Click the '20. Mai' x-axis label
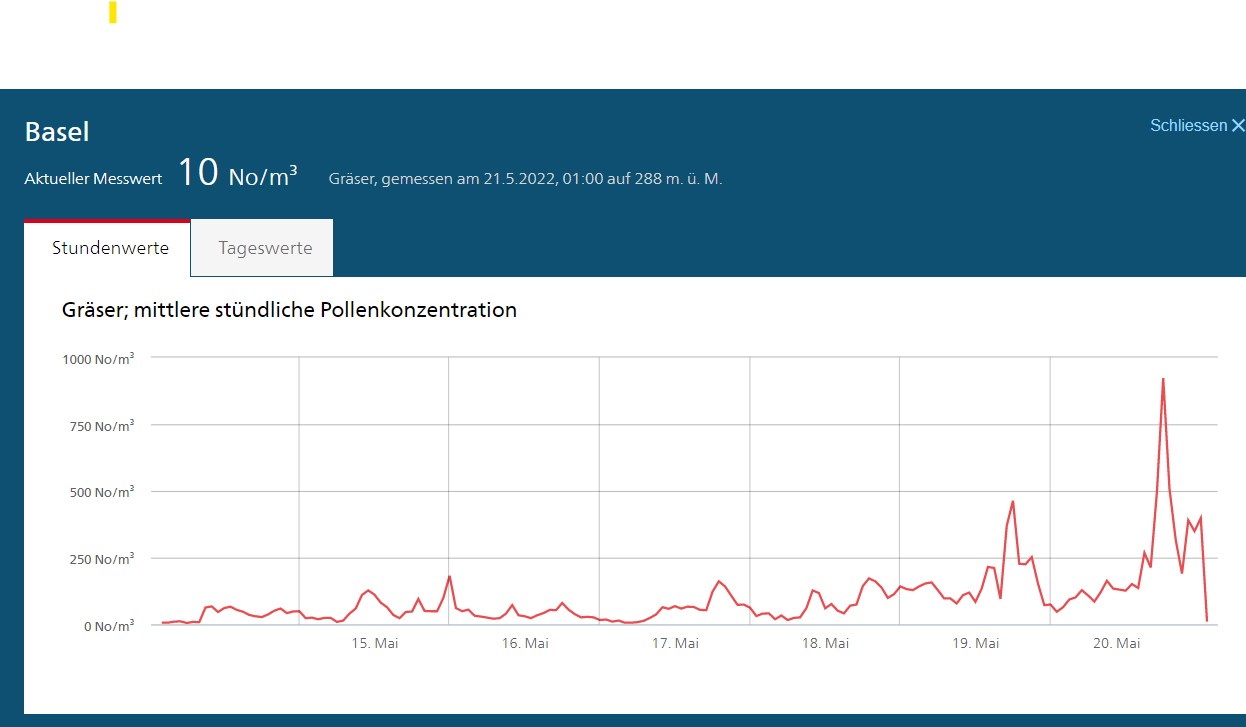Image resolution: width=1246 pixels, height=727 pixels. tap(1116, 644)
